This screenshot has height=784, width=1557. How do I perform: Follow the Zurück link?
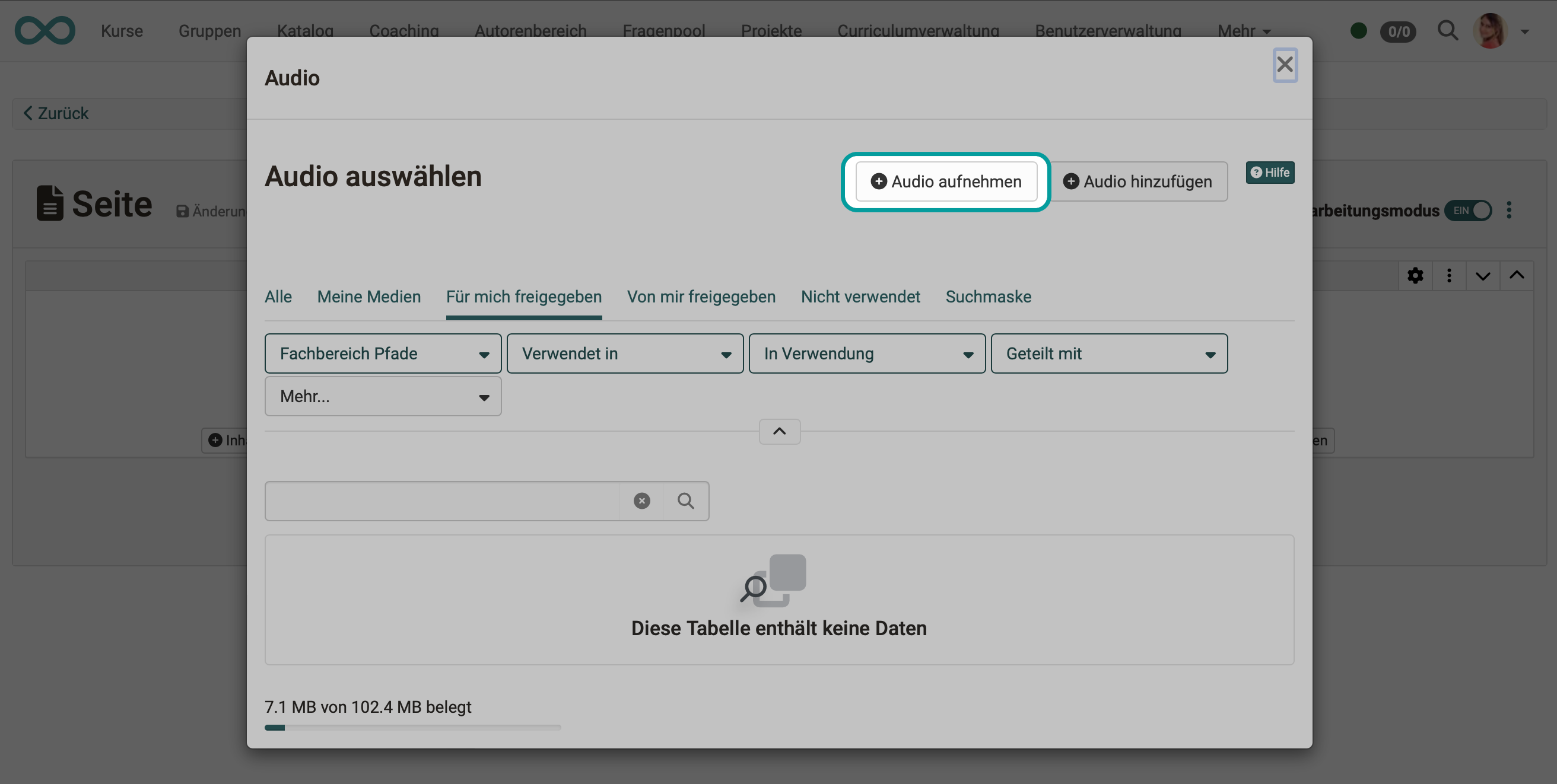[55, 113]
